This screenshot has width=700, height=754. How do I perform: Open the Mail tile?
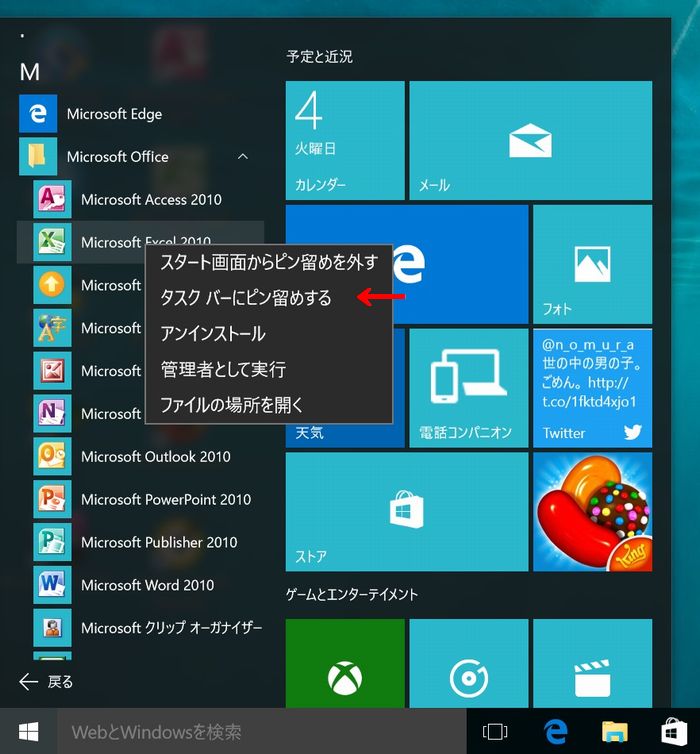tap(531, 140)
